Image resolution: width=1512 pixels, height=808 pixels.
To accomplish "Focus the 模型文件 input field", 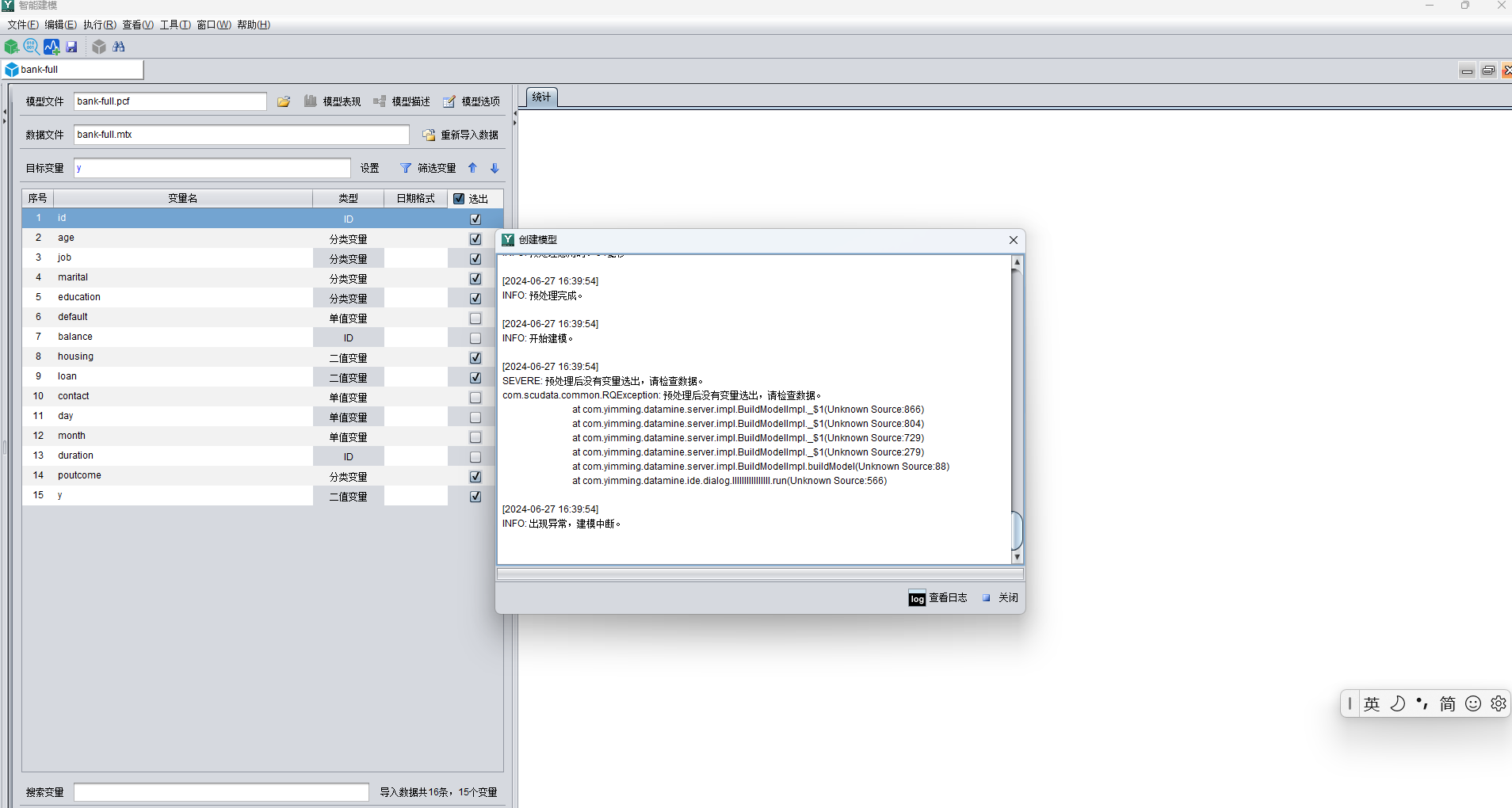I will pyautogui.click(x=170, y=101).
